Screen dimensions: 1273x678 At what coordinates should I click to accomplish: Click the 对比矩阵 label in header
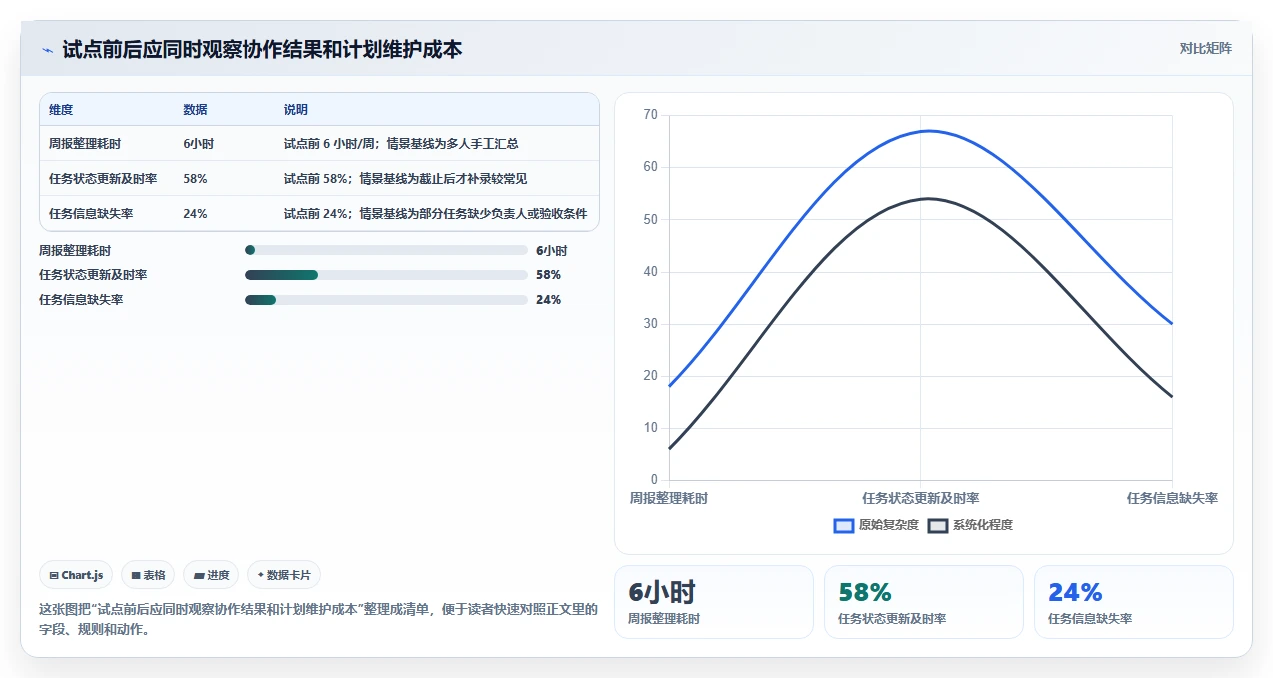1205,48
